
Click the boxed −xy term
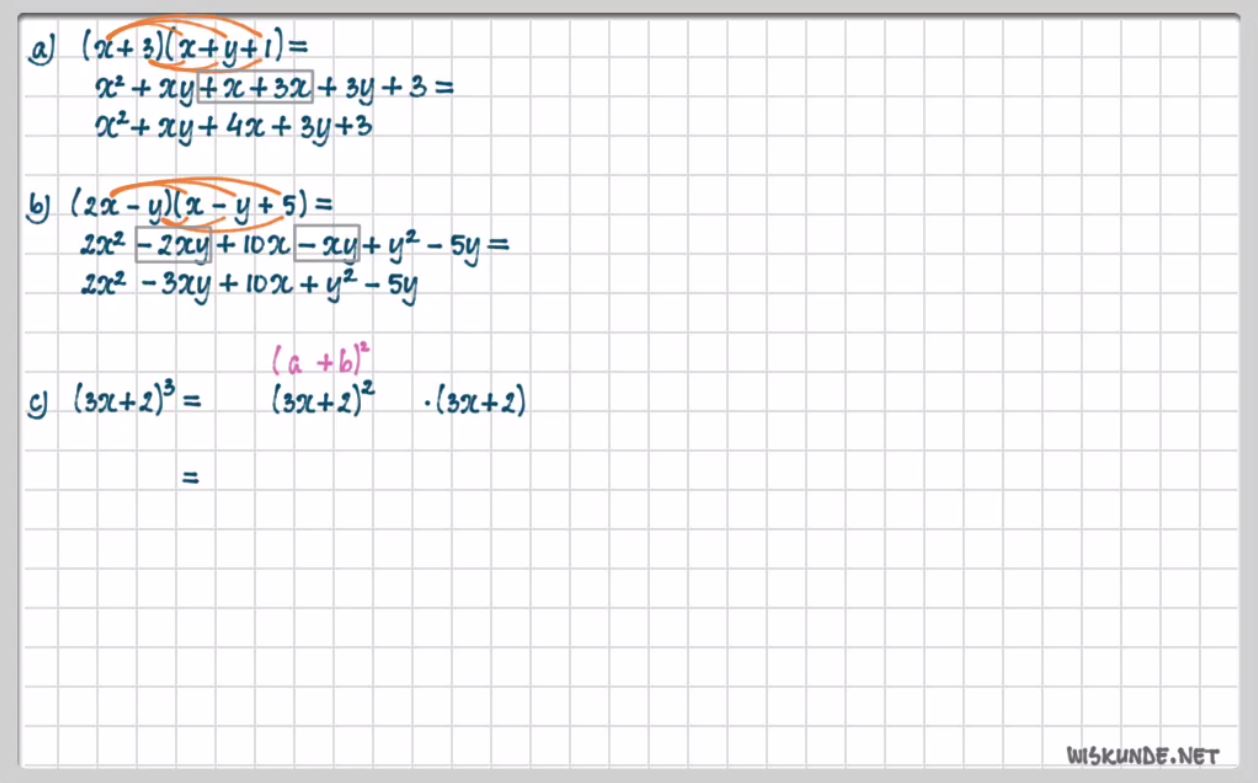327,245
